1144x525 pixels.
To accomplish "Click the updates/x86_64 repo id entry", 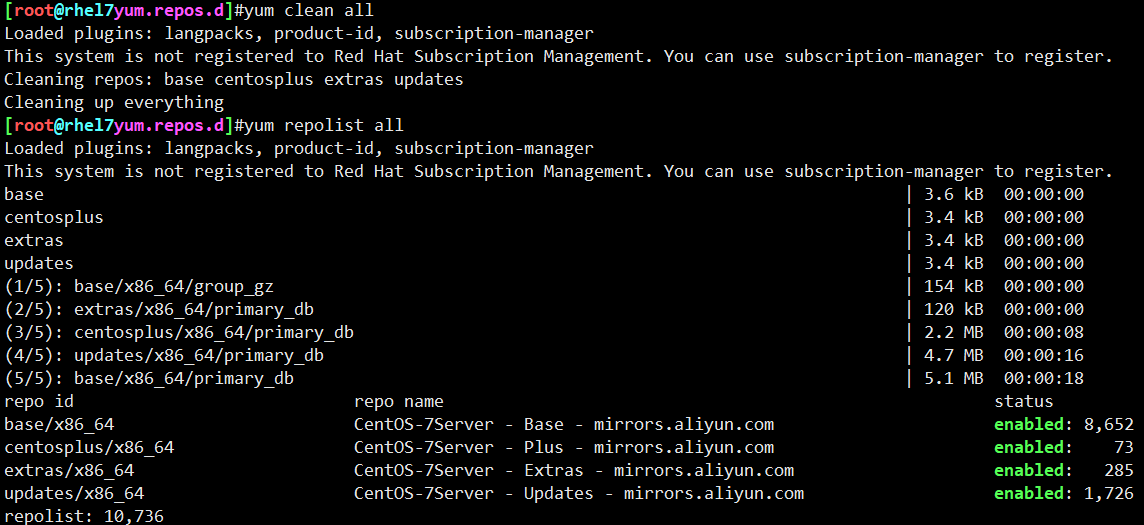I will coord(74,494).
